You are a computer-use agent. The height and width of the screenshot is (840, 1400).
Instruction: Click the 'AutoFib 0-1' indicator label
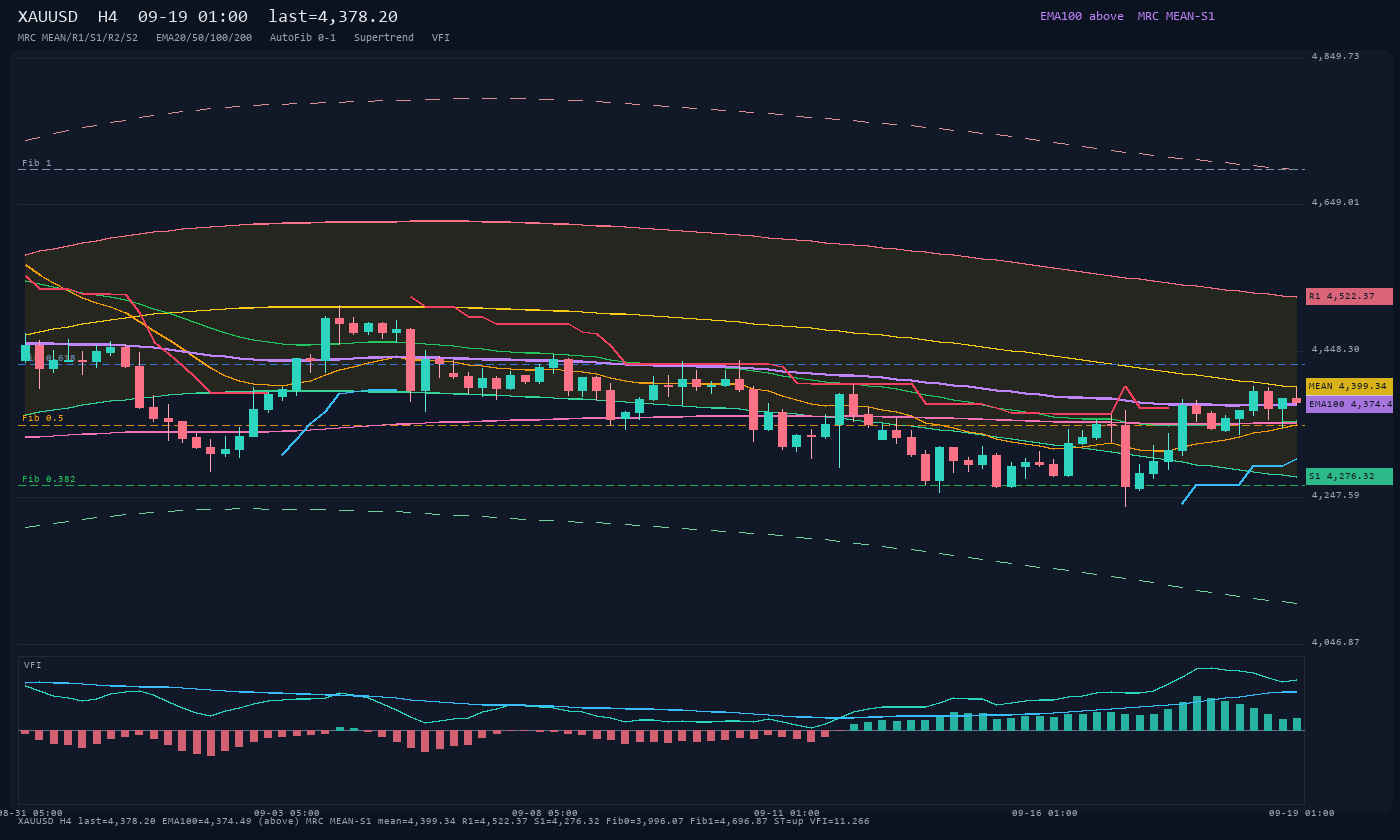tap(303, 38)
